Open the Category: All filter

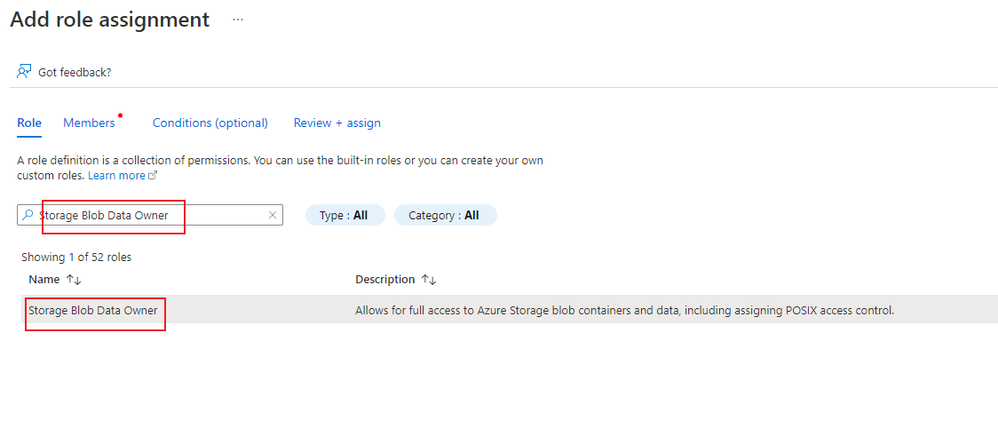coord(444,215)
